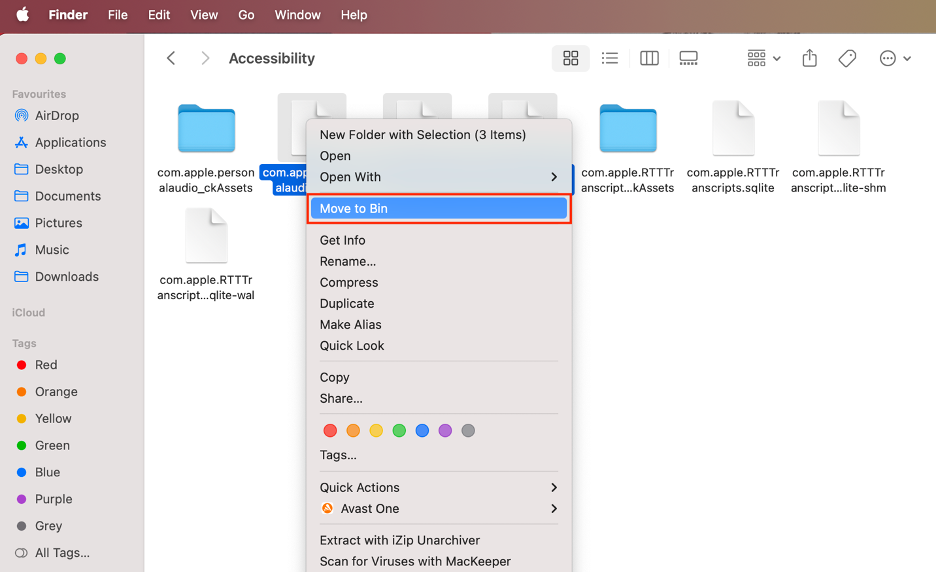Viewport: 936px width, 572px height.
Task: Choose Duplicate from the context menu
Action: (x=439, y=303)
